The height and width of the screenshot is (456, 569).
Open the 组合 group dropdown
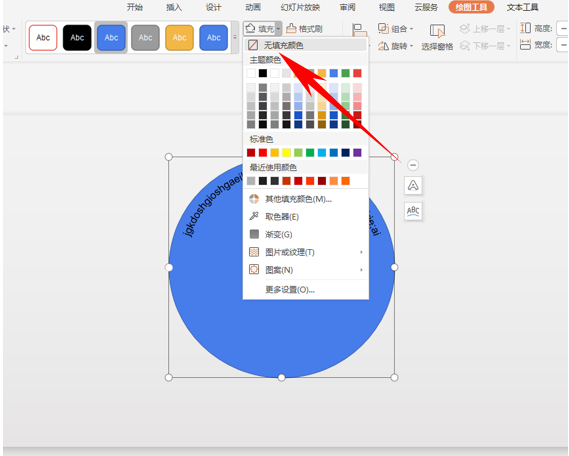pyautogui.click(x=396, y=29)
